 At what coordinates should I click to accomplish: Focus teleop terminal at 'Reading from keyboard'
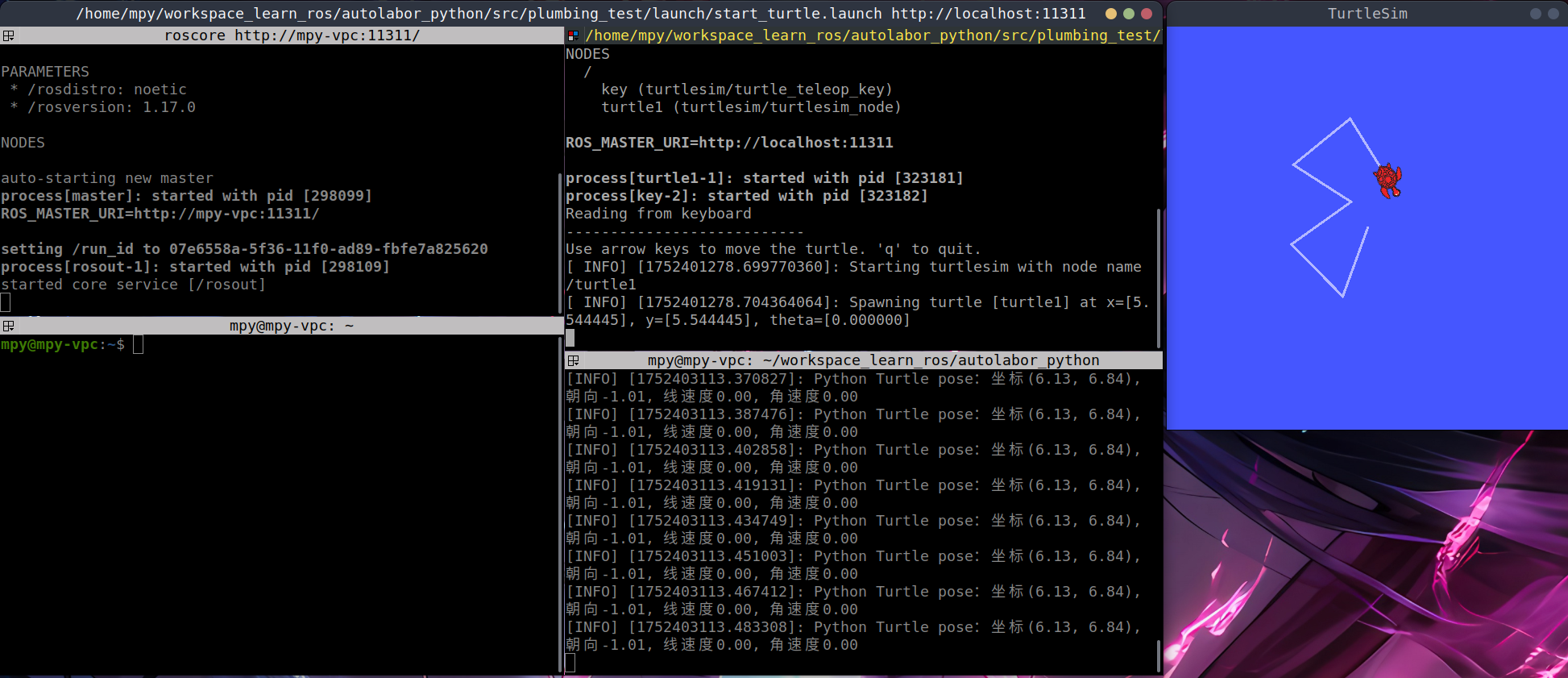(658, 214)
